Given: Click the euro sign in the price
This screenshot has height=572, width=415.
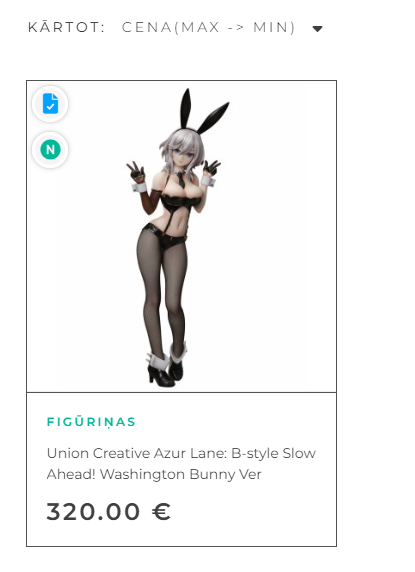Looking at the screenshot, I should [x=161, y=511].
